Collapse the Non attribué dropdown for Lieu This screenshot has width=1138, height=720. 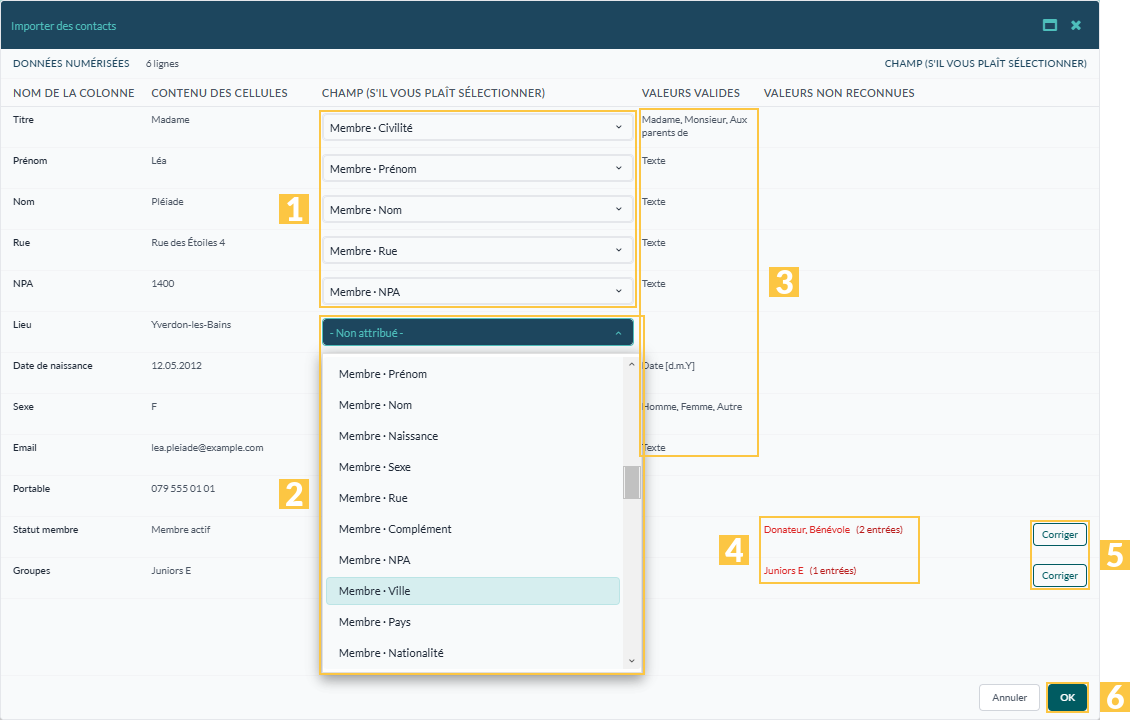pos(478,332)
